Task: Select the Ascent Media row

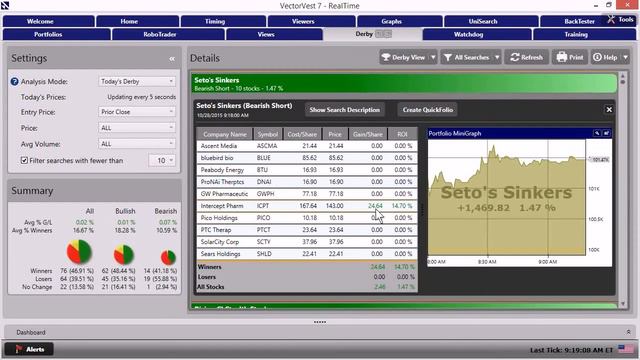Action: [x=307, y=146]
